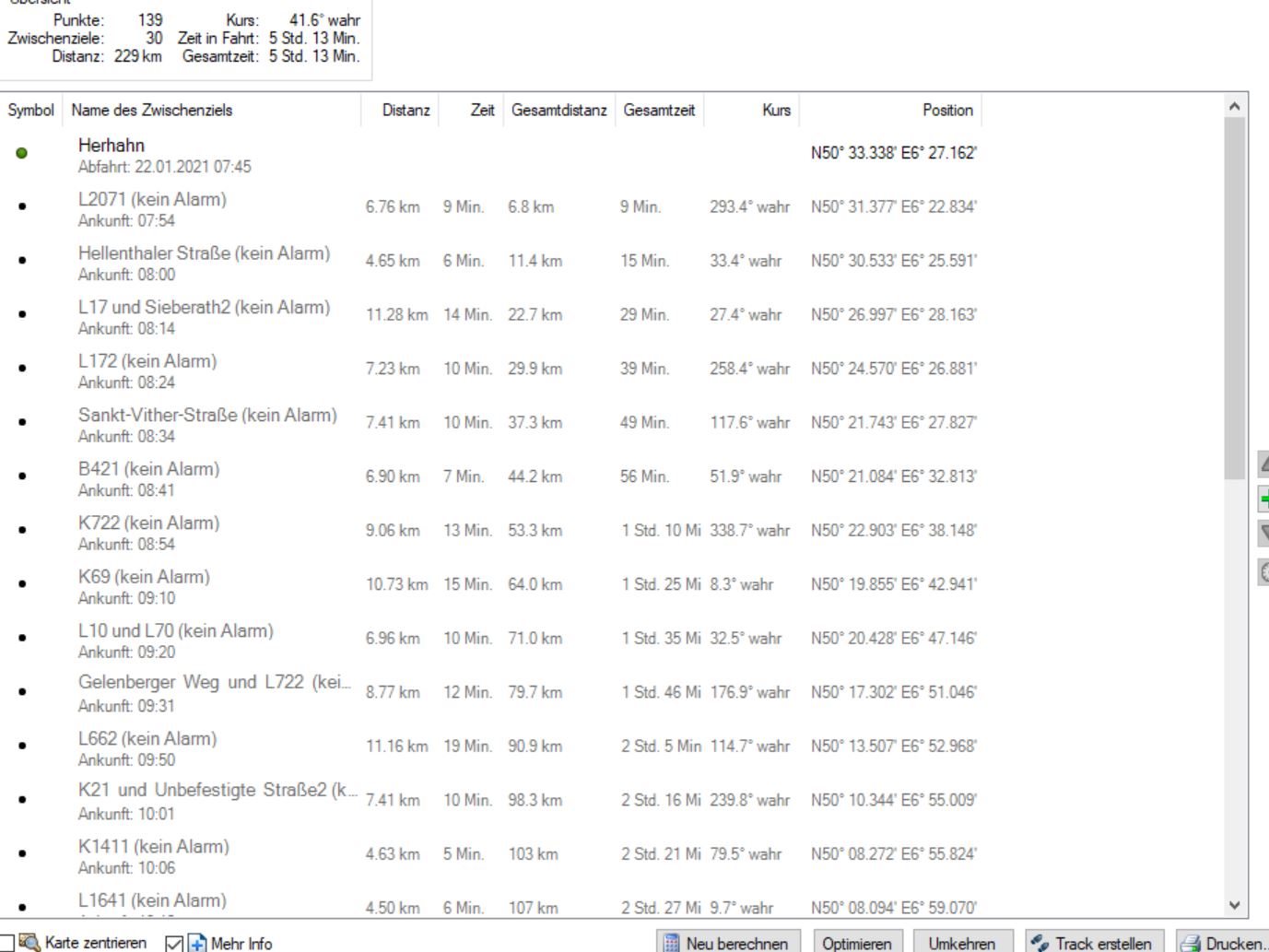Click the move waypoint up arrow icon
1269x952 pixels.
(1263, 464)
